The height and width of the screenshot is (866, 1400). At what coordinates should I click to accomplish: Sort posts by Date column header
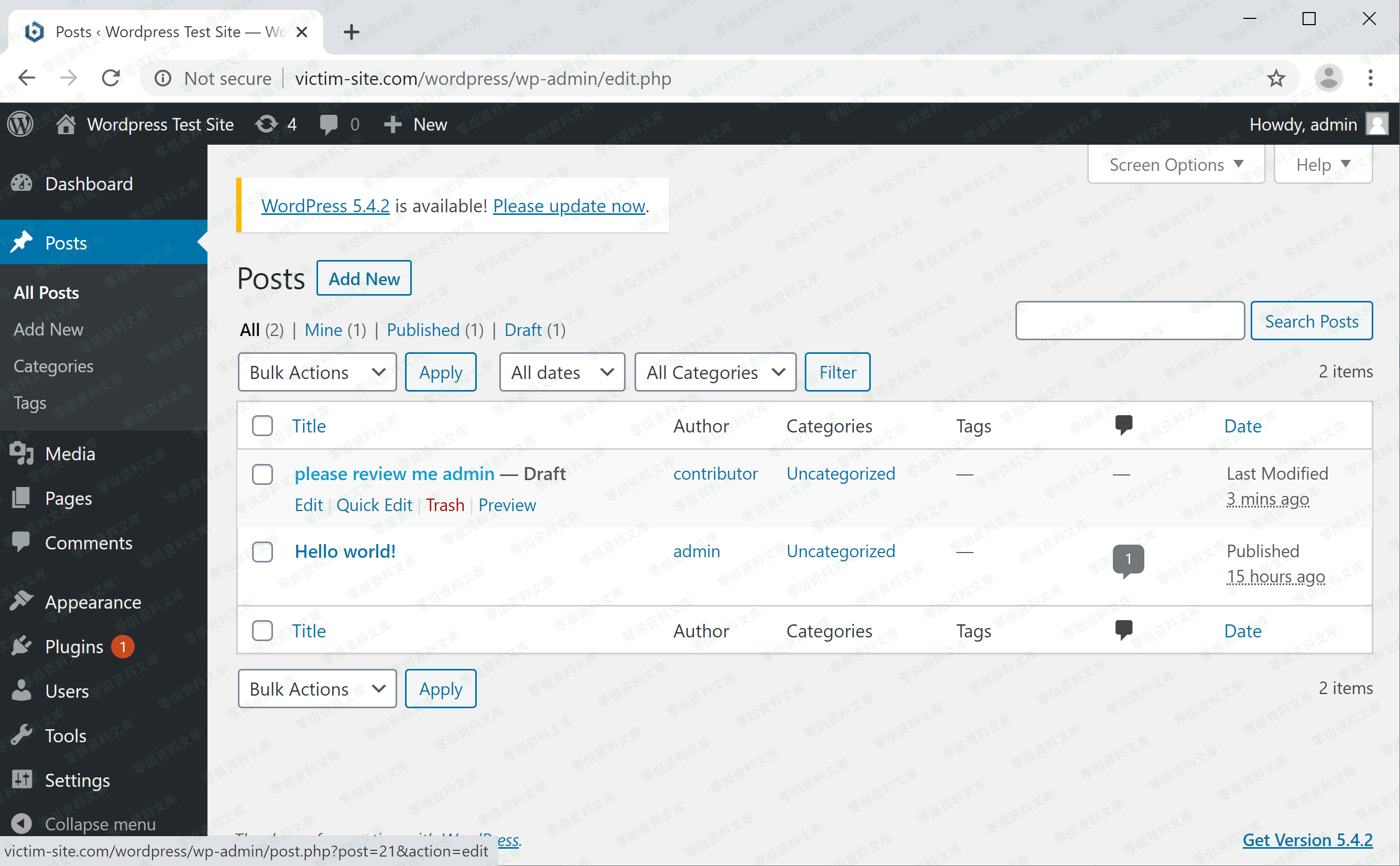pos(1243,426)
